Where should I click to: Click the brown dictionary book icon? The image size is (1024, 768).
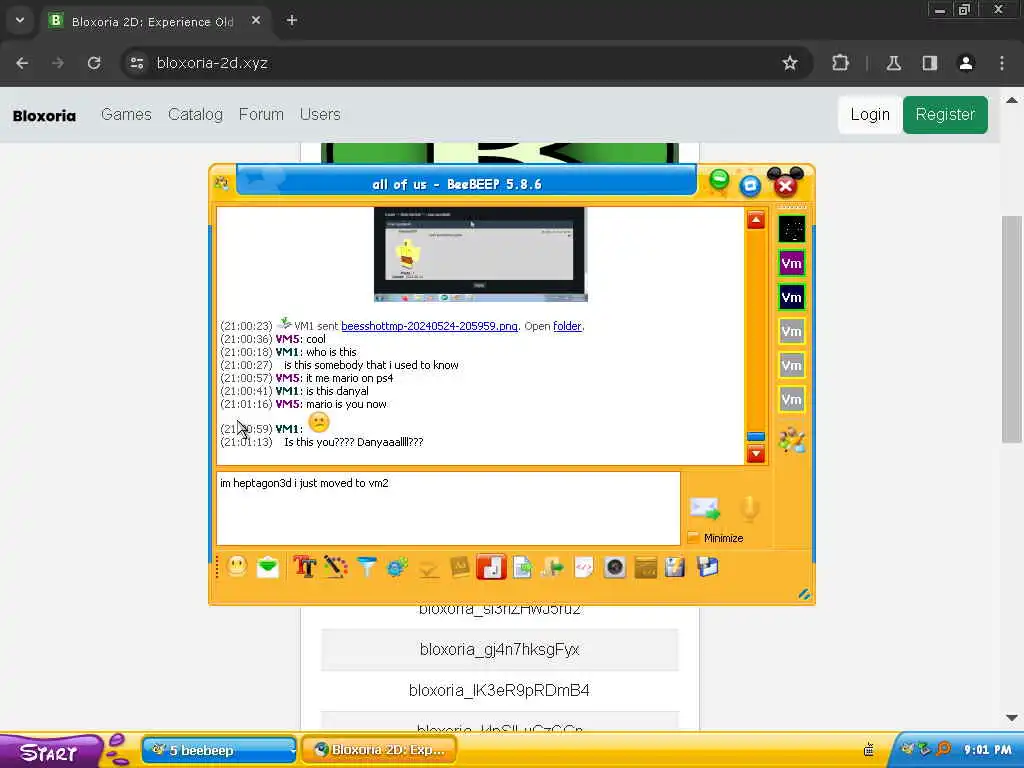460,566
